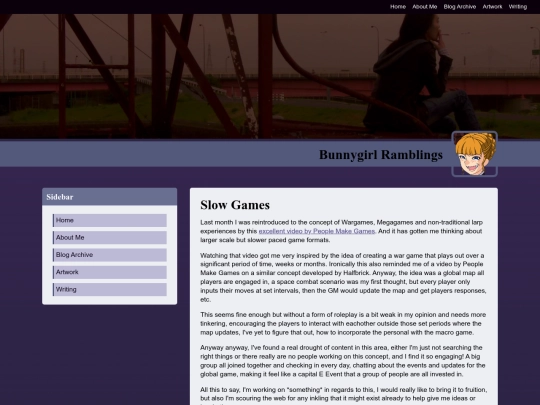Open Writing in the top navigation bar
Viewport: 540px width, 405px height.
tap(518, 7)
